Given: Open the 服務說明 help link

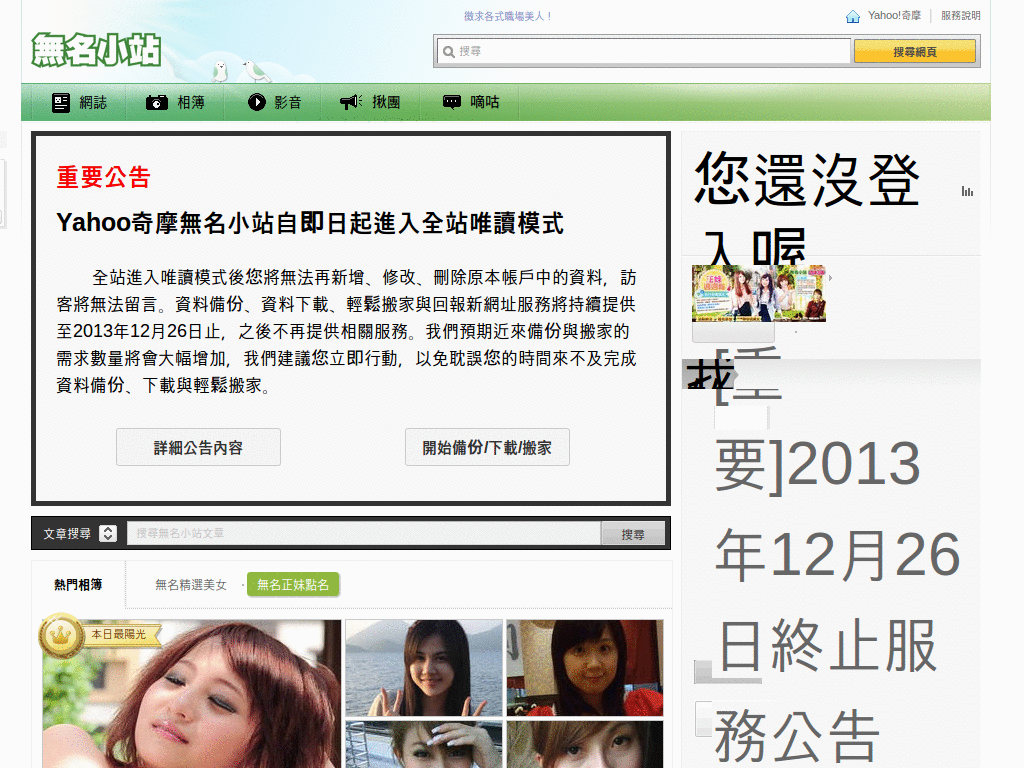Looking at the screenshot, I should [960, 16].
